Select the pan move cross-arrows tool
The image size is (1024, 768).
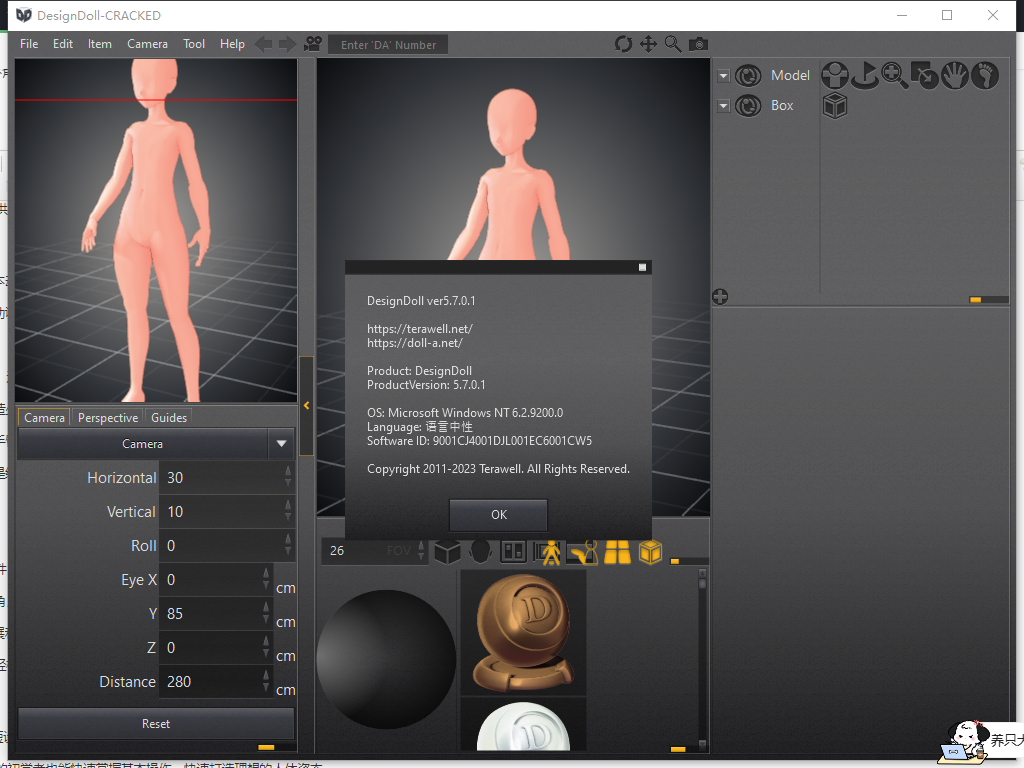coord(648,44)
